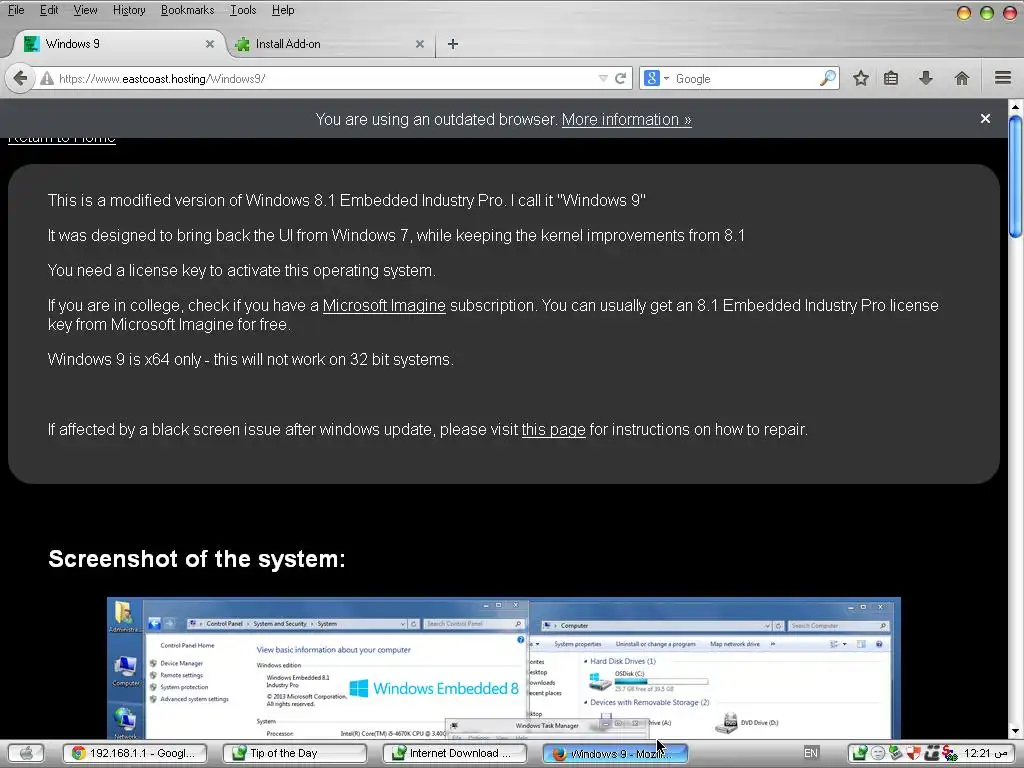Click the scrollbar down arrow

click(1015, 731)
